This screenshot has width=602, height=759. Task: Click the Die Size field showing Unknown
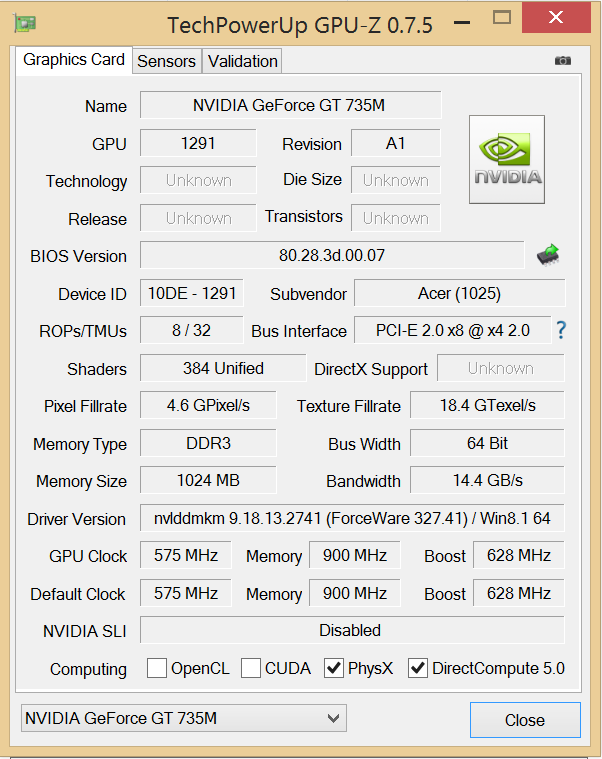click(x=395, y=180)
